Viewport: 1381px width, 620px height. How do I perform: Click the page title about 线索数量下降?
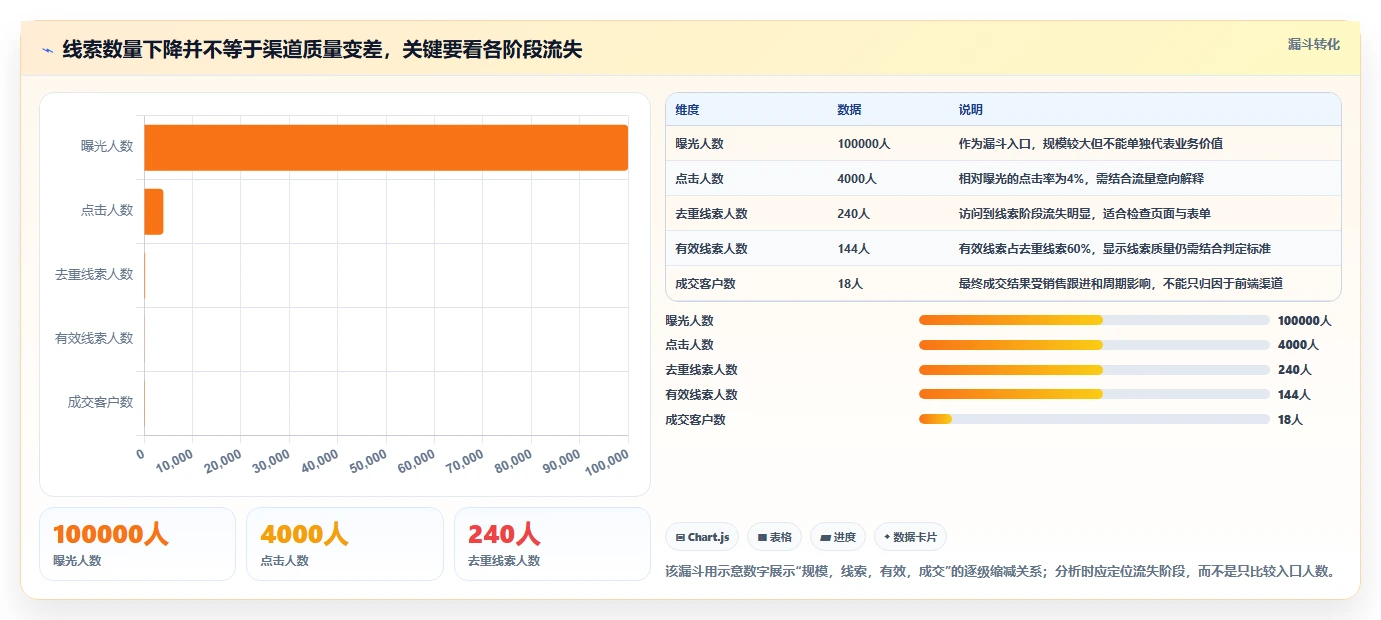[322, 50]
